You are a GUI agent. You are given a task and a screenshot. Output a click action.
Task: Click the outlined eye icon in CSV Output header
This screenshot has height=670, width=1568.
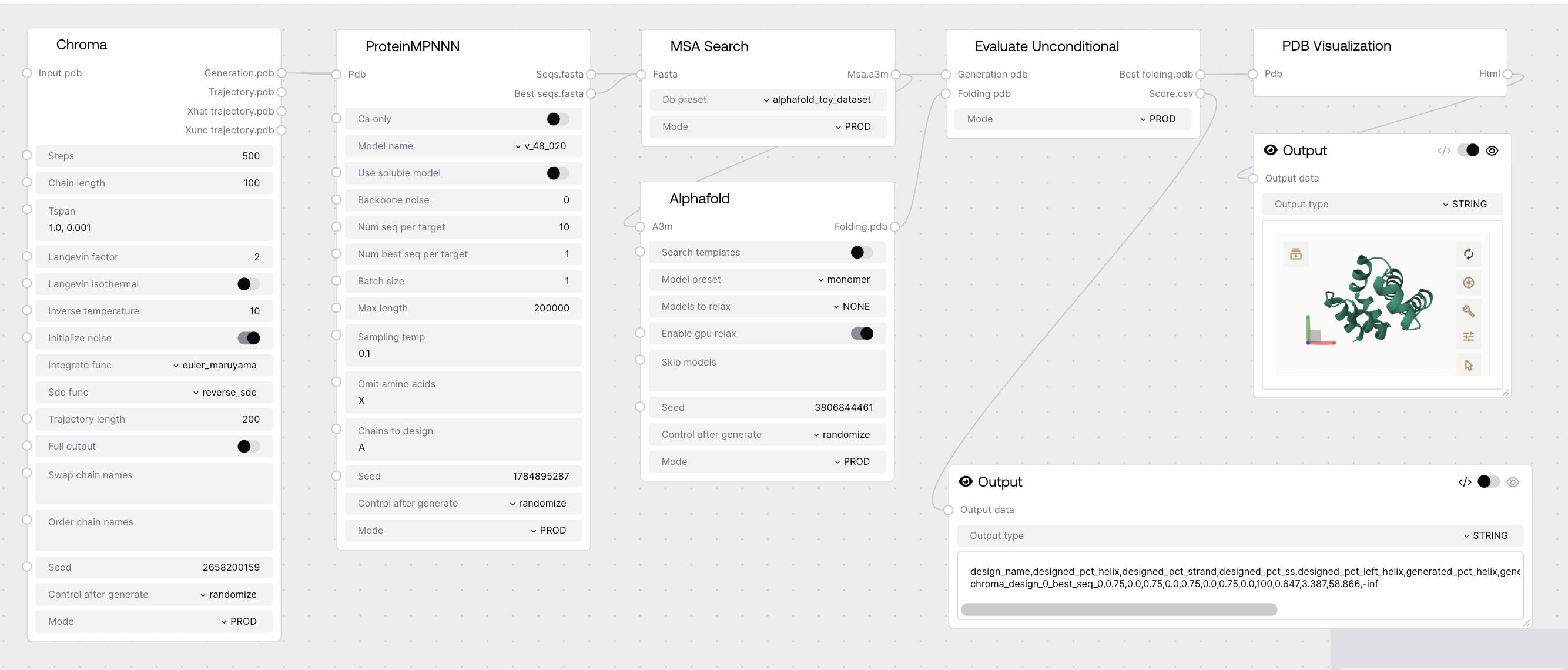pos(1513,482)
